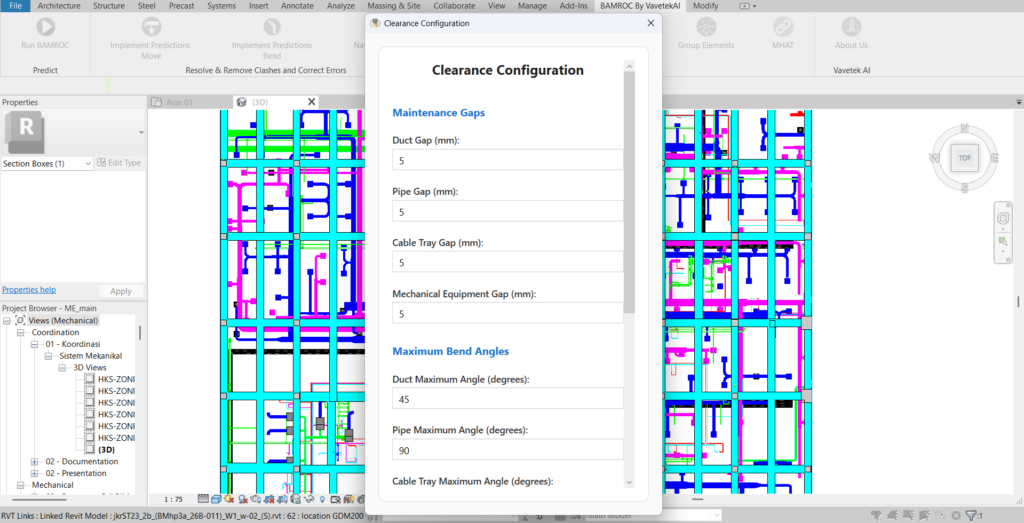Click the Mechanical Equipment Gap field
Screen dimensions: 1024x523
[507, 313]
